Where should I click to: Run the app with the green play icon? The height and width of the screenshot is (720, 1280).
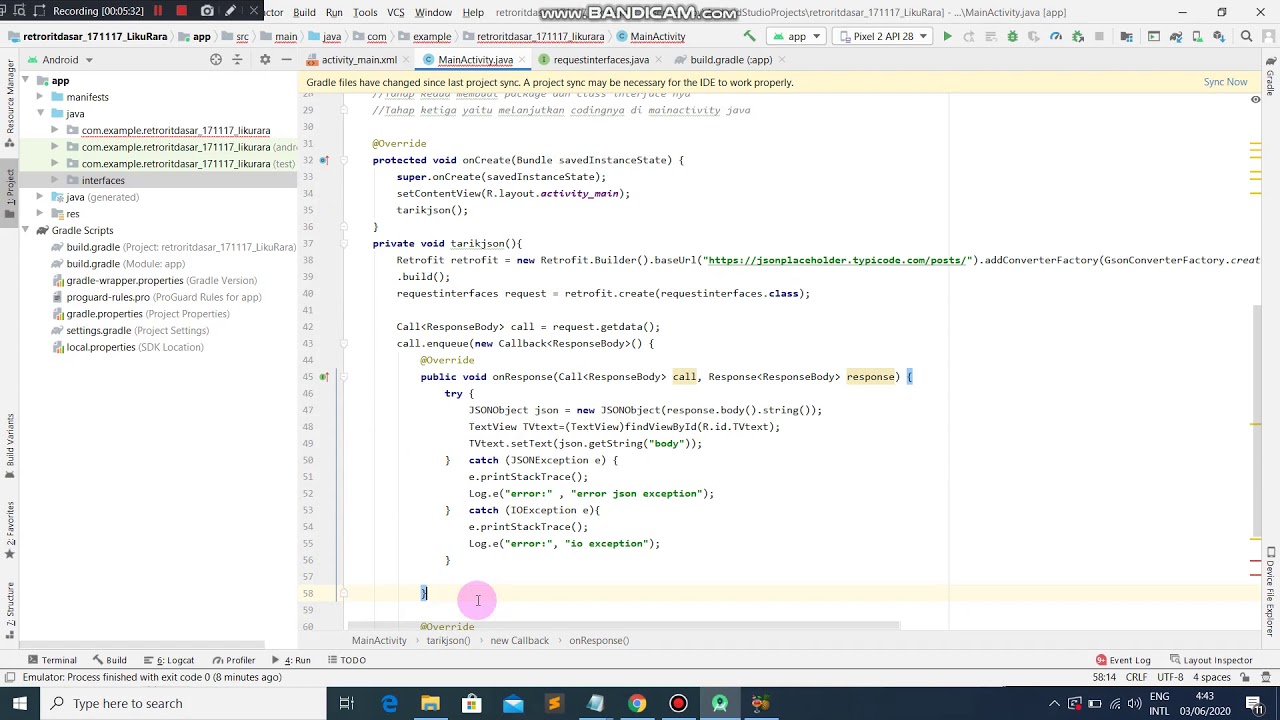click(947, 36)
